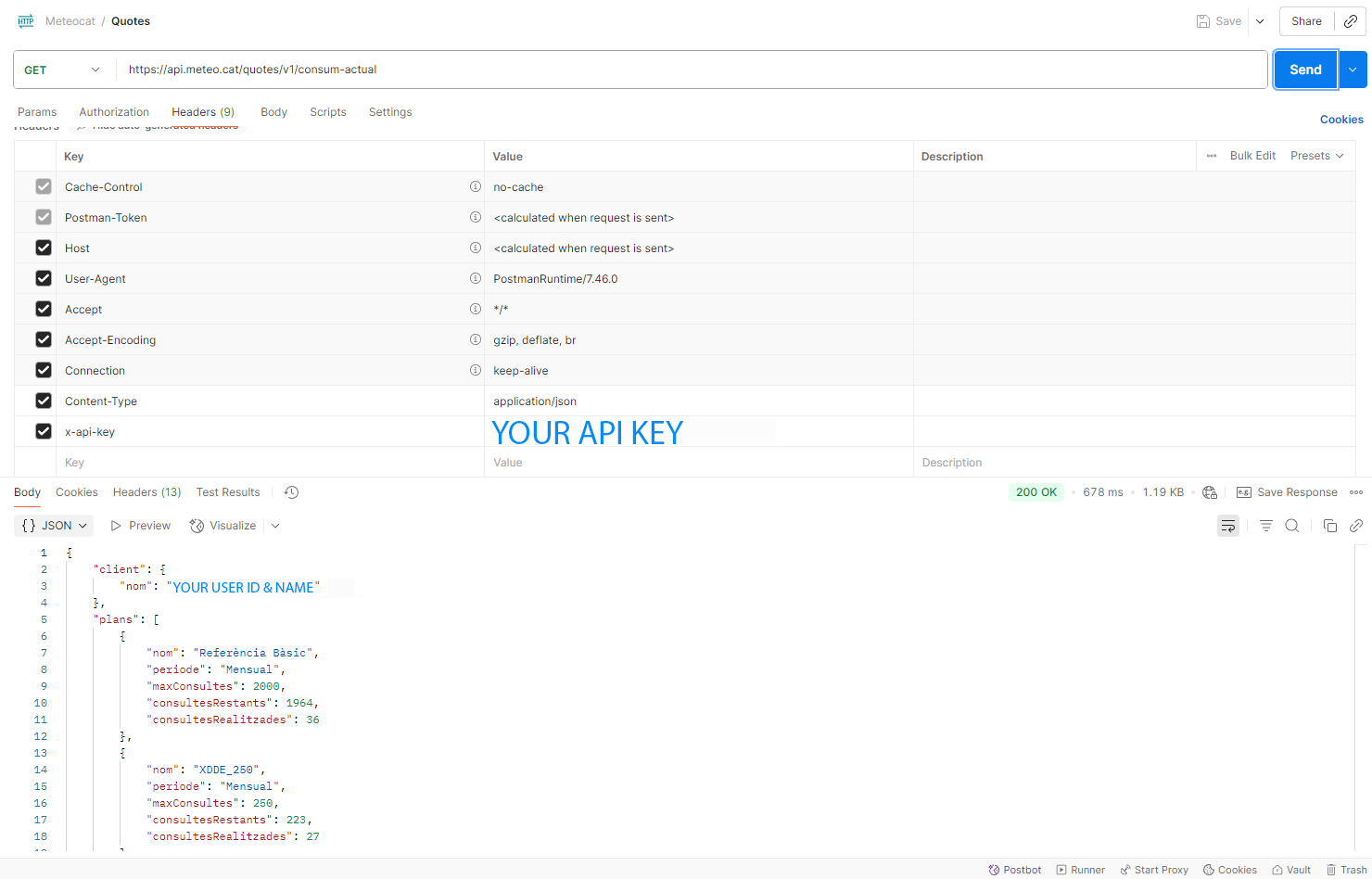Open the GET method dropdown
The image size is (1372, 879).
click(x=62, y=70)
